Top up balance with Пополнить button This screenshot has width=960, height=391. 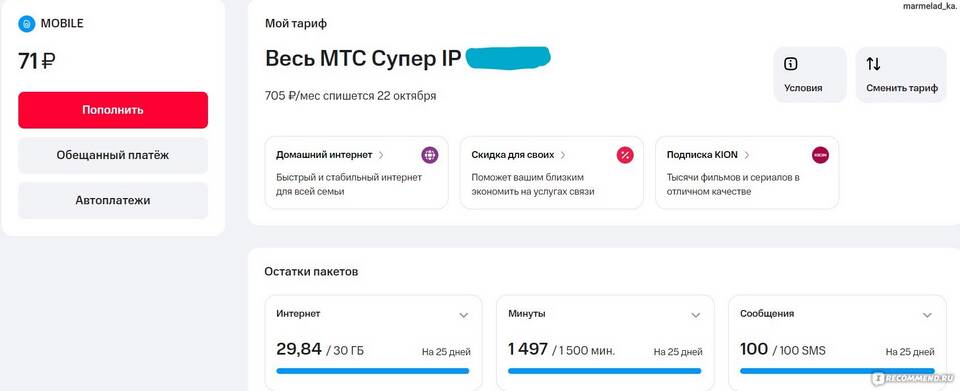coord(113,110)
